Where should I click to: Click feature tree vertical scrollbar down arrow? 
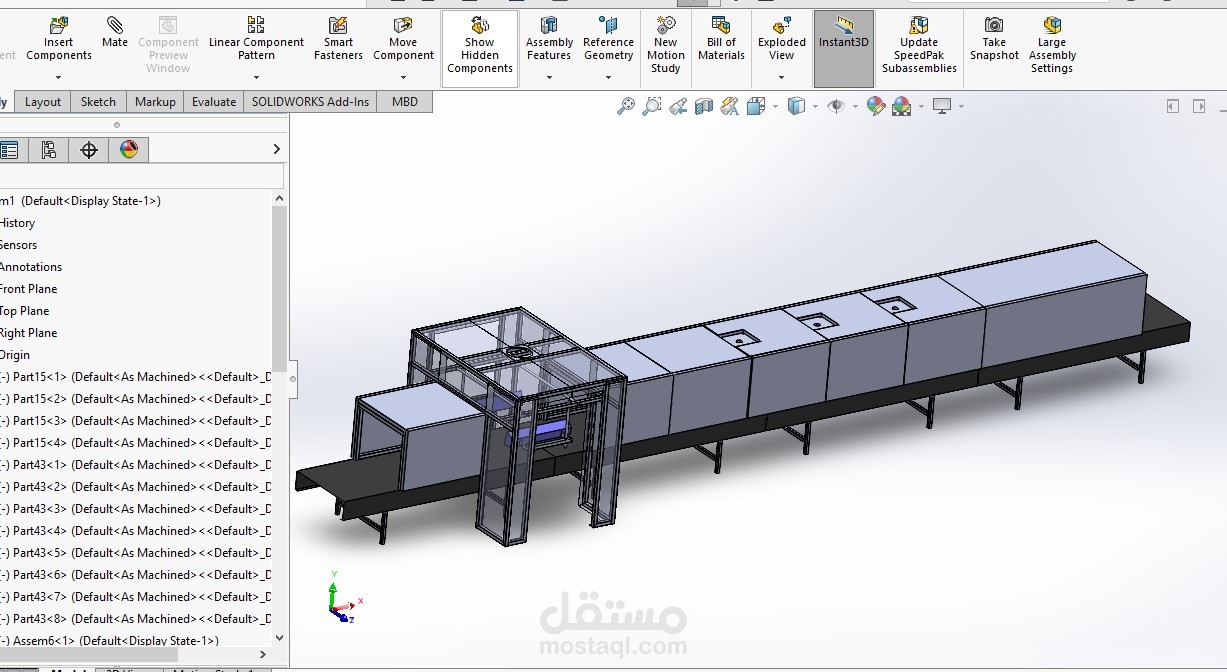pyautogui.click(x=279, y=637)
